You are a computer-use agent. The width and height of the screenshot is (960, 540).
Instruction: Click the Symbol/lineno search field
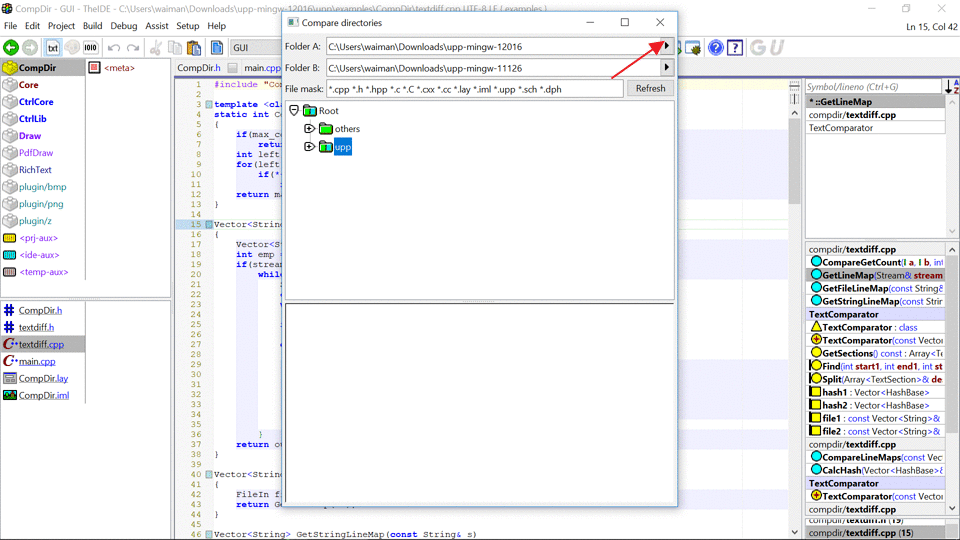(872, 87)
